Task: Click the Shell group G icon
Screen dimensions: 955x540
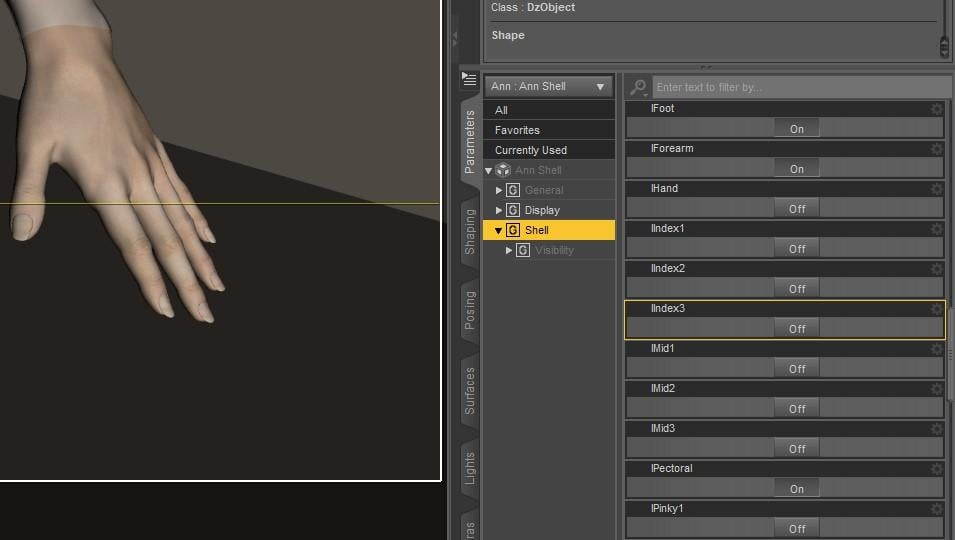Action: (x=513, y=230)
